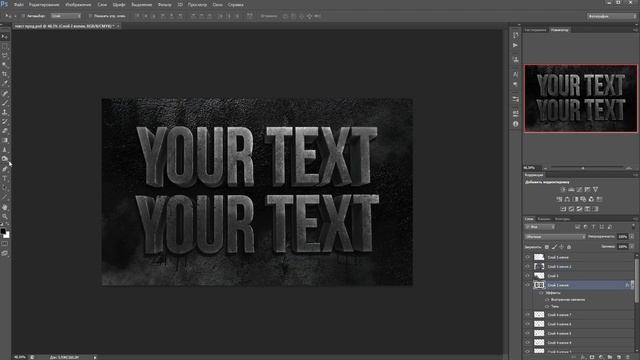
Task: Open the Заливка fill arrow
Action: [632, 247]
